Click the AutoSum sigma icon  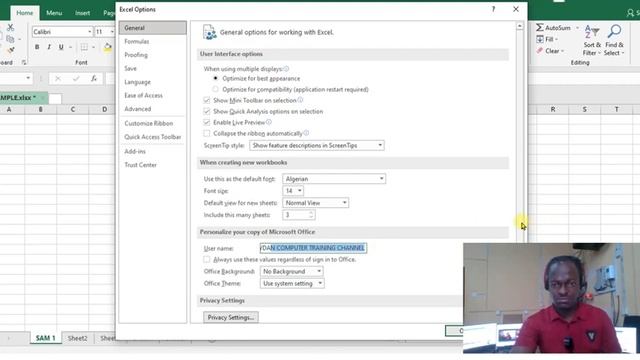coord(540,27)
